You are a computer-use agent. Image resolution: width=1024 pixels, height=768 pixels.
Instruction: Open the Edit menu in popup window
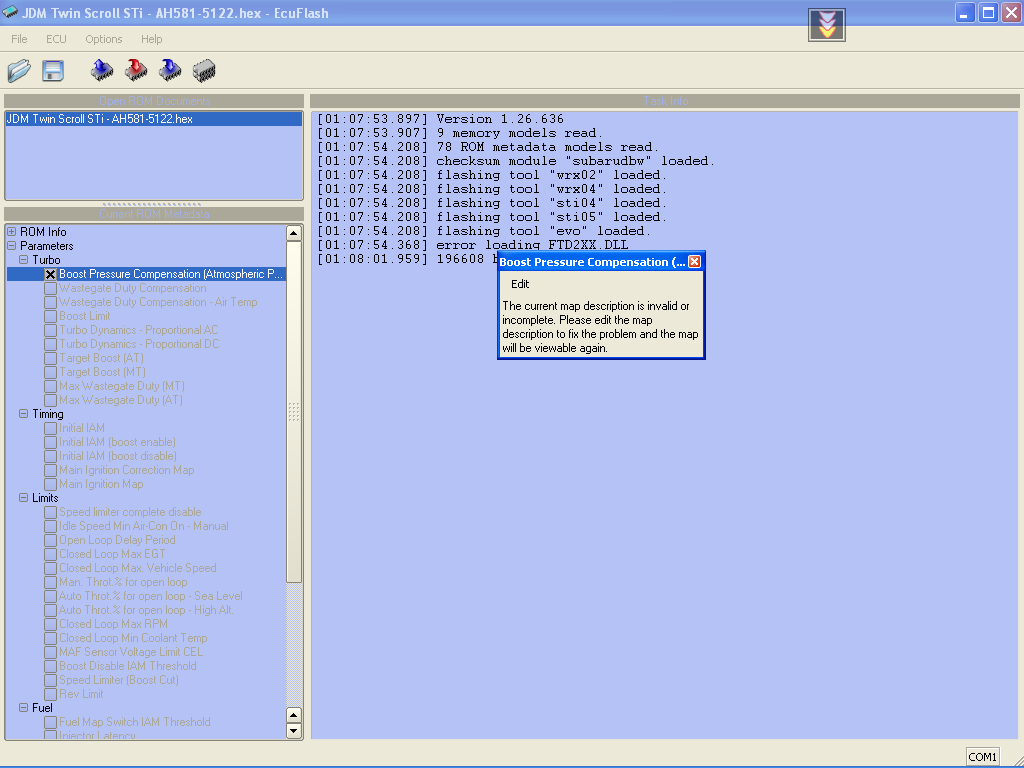pyautogui.click(x=520, y=284)
